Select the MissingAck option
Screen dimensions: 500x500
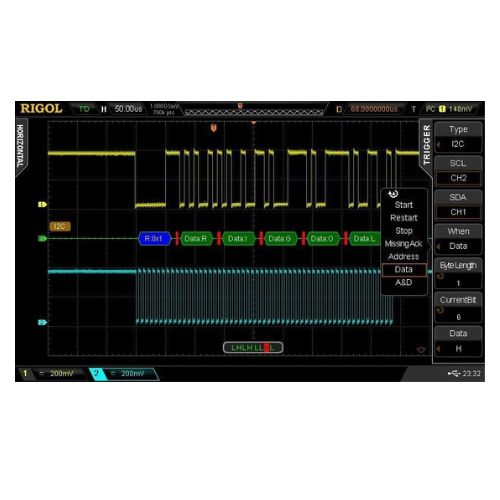(404, 244)
